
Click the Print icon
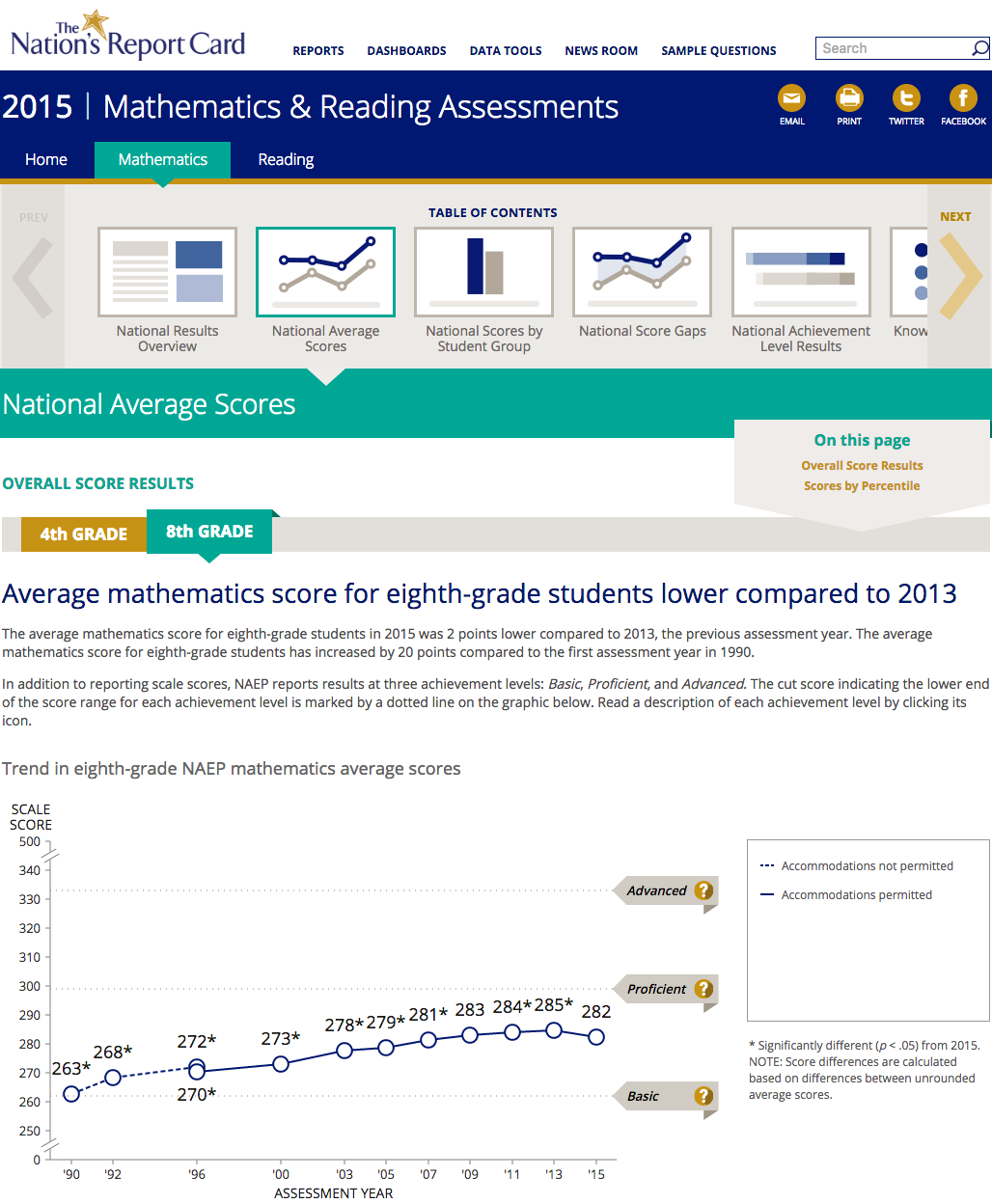tap(849, 98)
